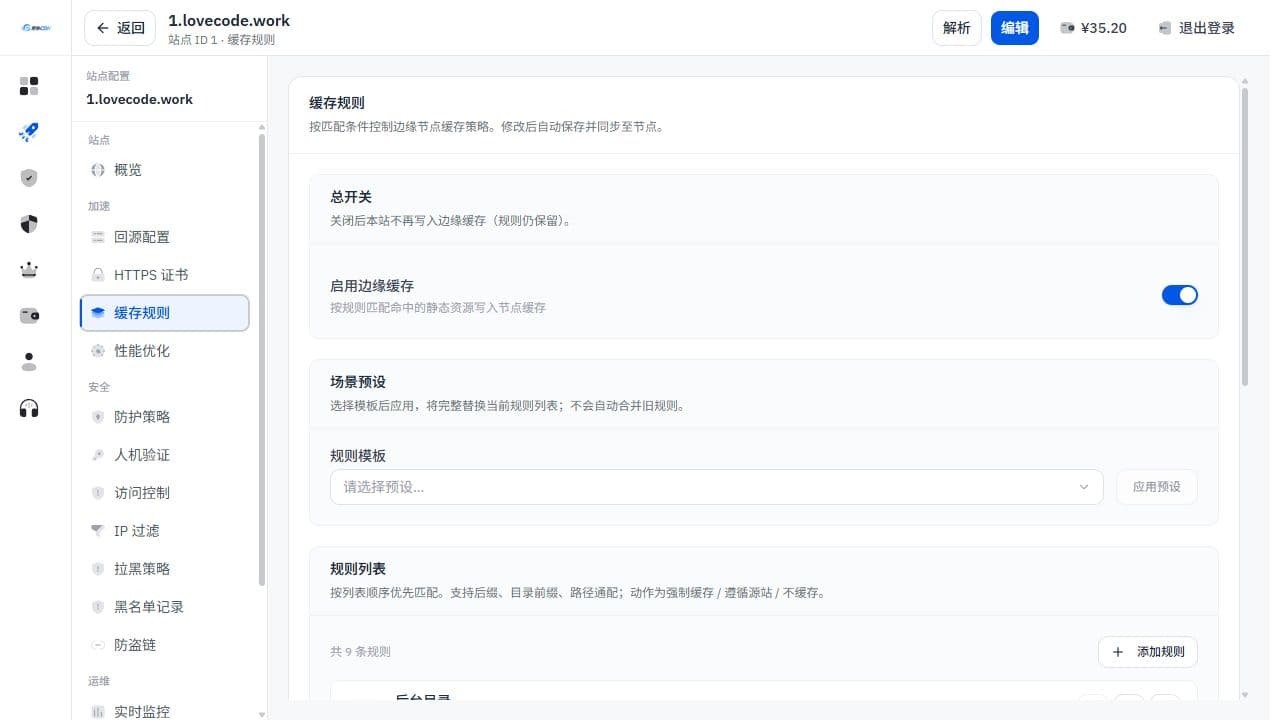Open the IP 过滤 menu item
Image resolution: width=1280 pixels, height=720 pixels.
pos(164,531)
